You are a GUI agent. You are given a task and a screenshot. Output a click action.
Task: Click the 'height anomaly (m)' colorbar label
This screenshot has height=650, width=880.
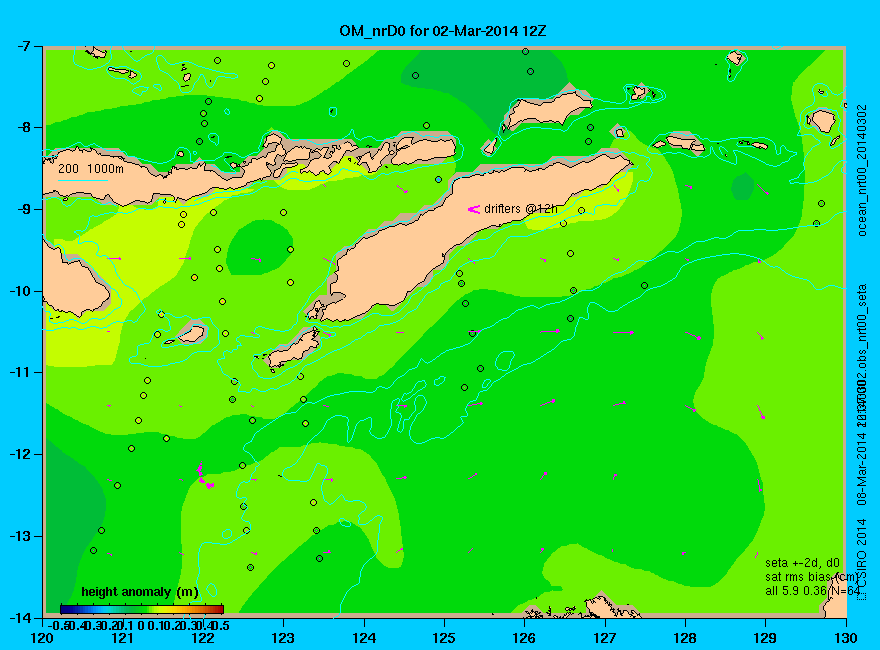[x=140, y=592]
